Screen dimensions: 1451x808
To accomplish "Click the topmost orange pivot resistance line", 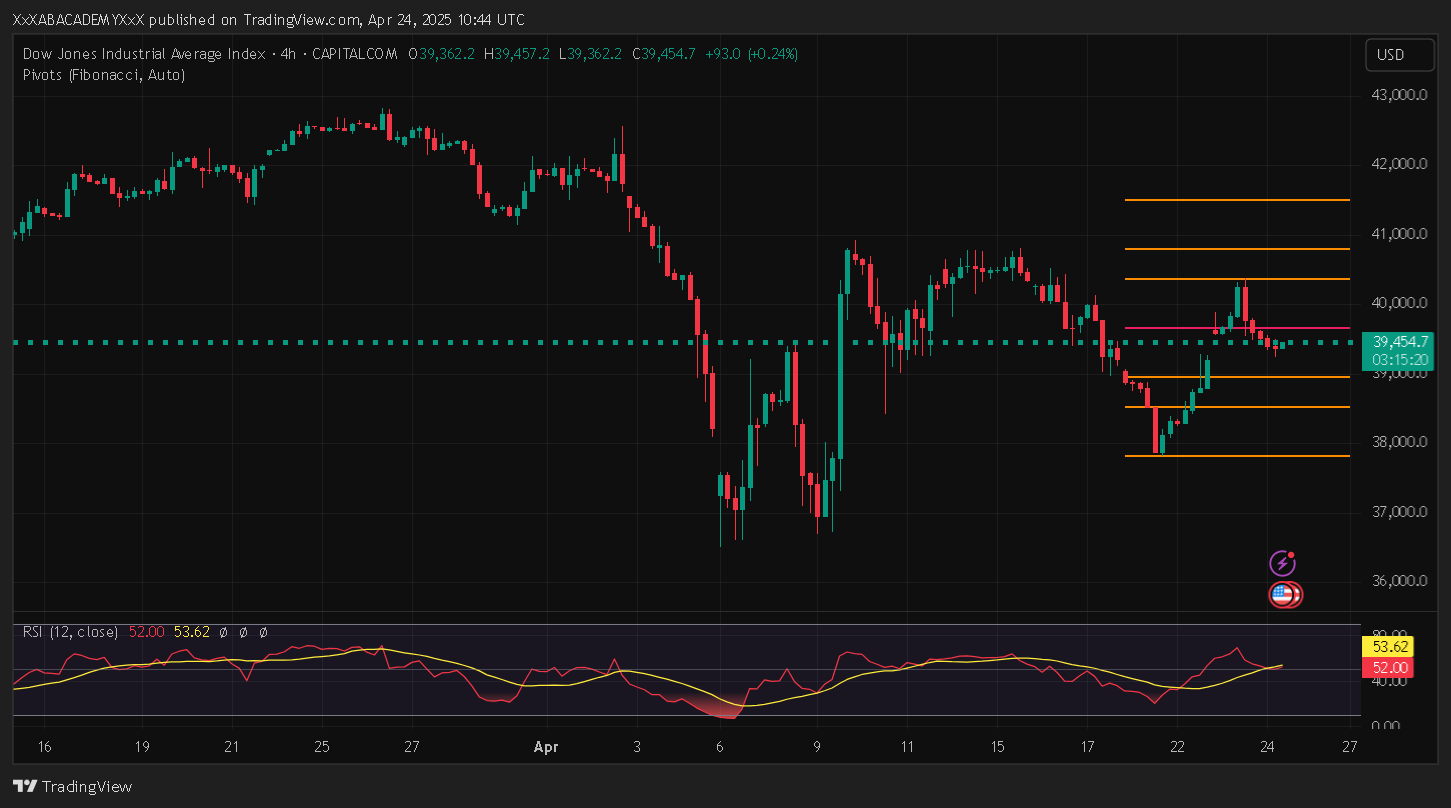I will click(x=1236, y=200).
